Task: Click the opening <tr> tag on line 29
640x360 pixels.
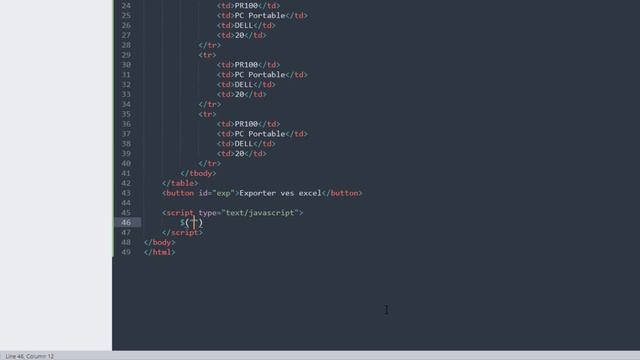Action: tap(207, 55)
